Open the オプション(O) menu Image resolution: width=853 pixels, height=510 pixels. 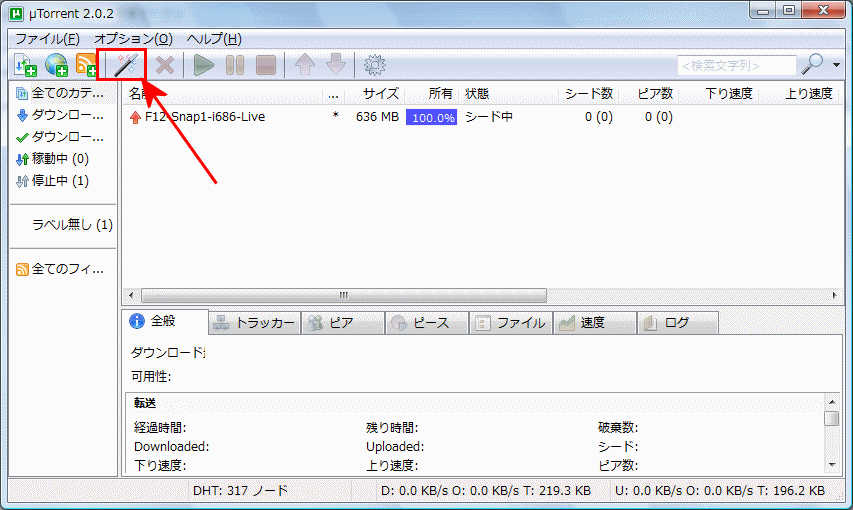pyautogui.click(x=133, y=39)
